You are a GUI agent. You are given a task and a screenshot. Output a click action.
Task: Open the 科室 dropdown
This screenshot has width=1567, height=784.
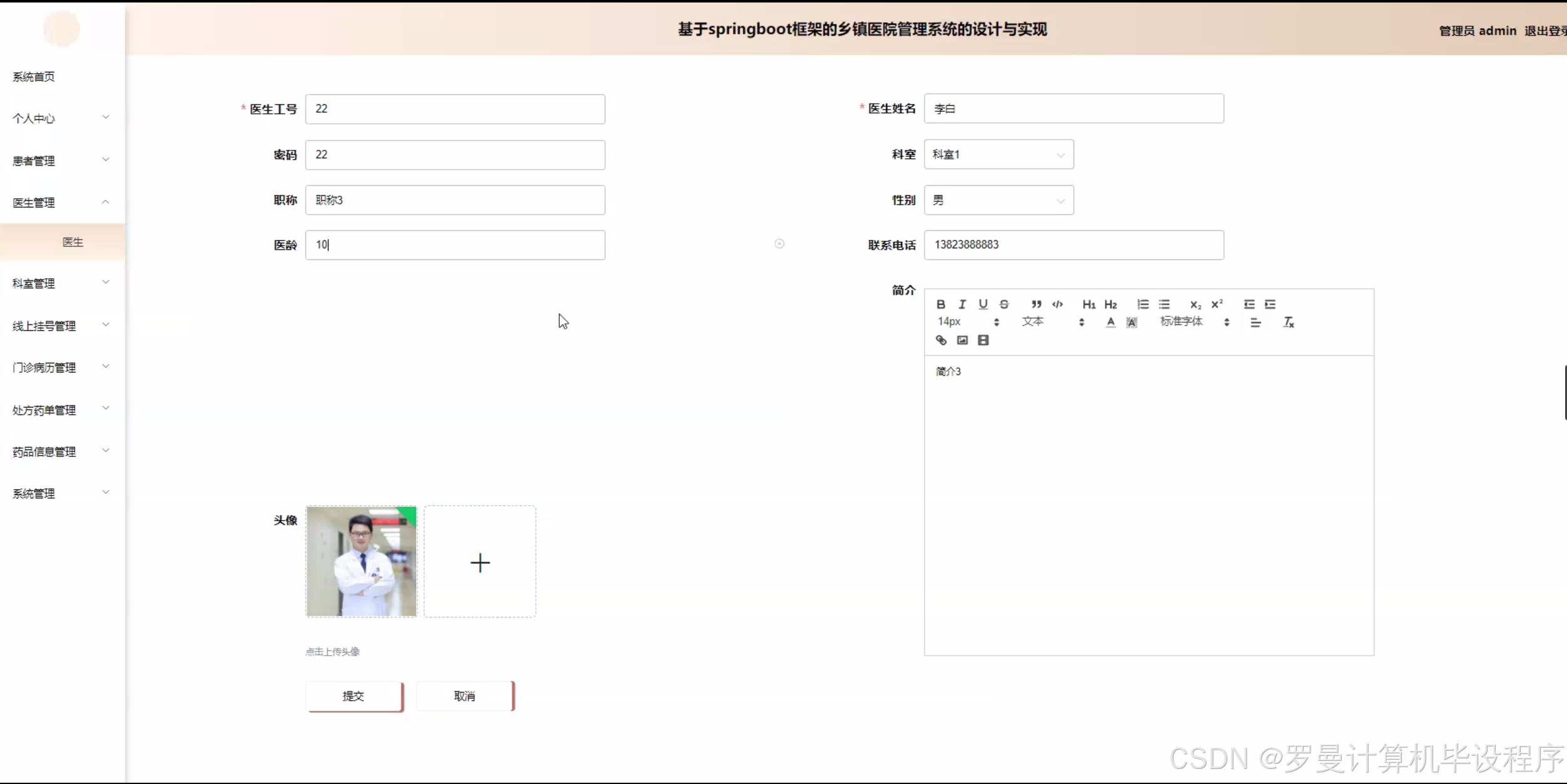[998, 154]
